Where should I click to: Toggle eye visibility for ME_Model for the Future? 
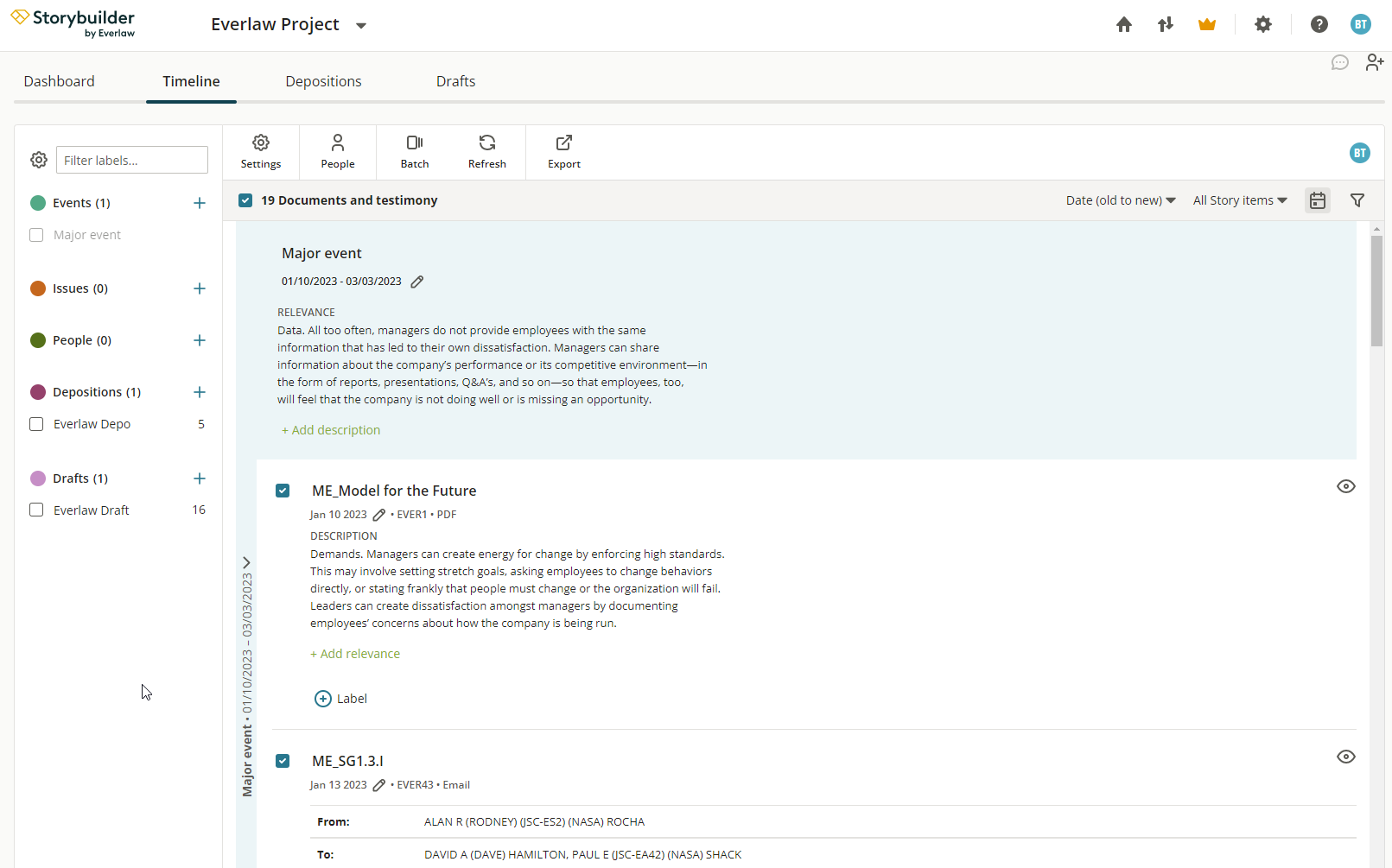tap(1346, 486)
